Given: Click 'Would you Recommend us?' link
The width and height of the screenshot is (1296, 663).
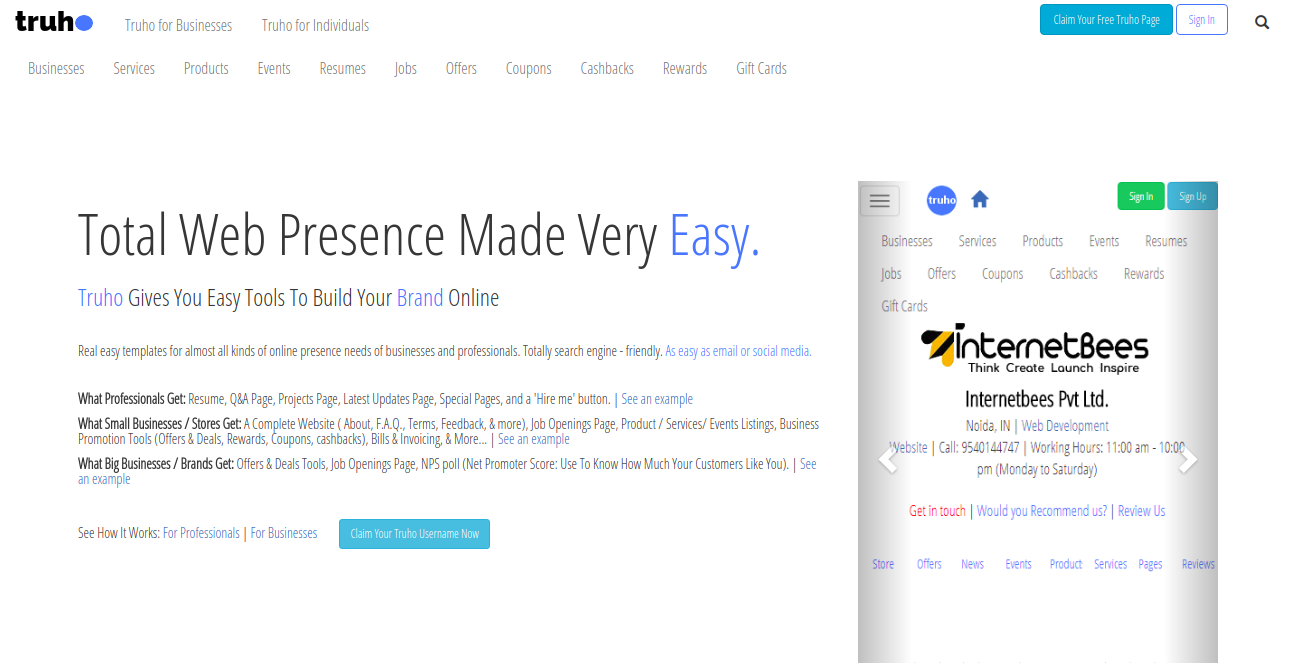Looking at the screenshot, I should 1042,511.
